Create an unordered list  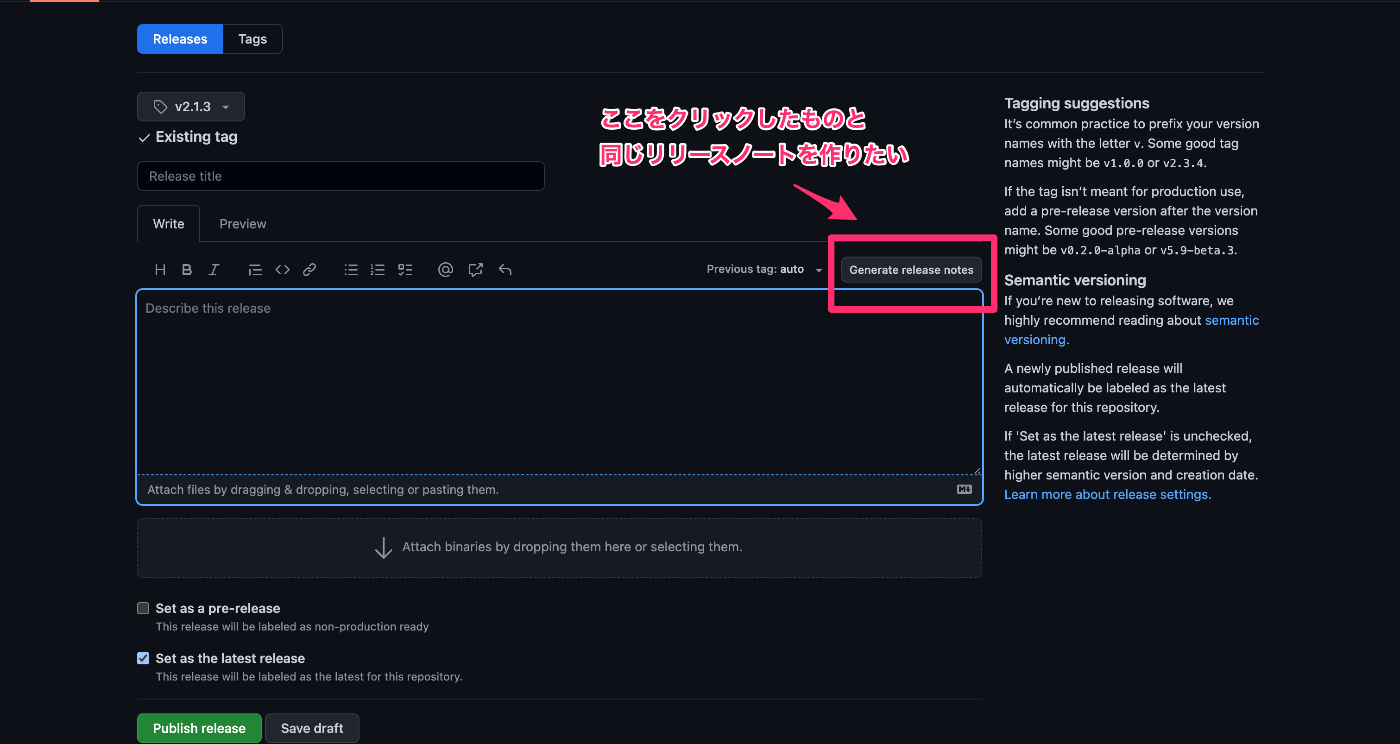coord(351,269)
